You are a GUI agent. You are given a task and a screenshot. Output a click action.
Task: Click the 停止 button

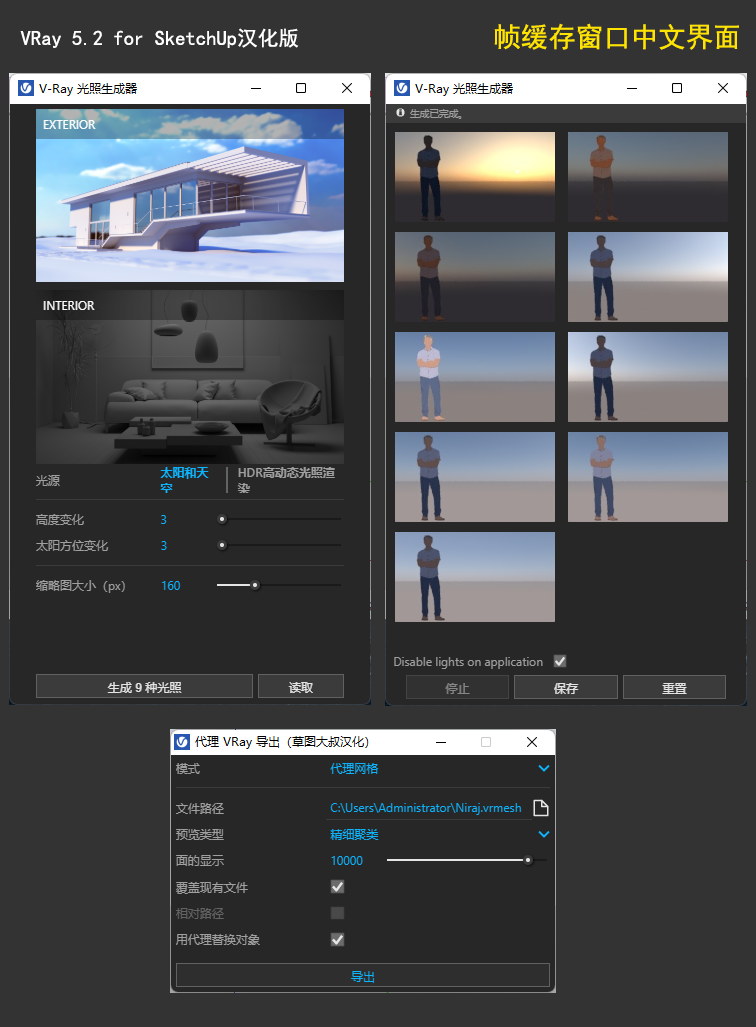click(x=457, y=688)
